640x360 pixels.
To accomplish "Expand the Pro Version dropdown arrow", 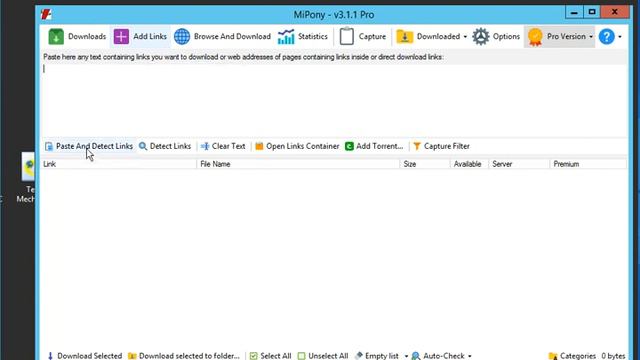I will 591,37.
